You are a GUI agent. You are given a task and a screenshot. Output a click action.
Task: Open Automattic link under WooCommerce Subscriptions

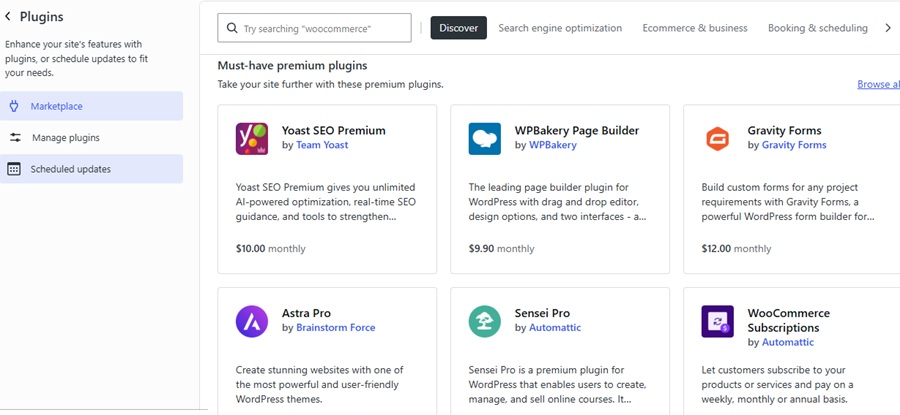(788, 342)
